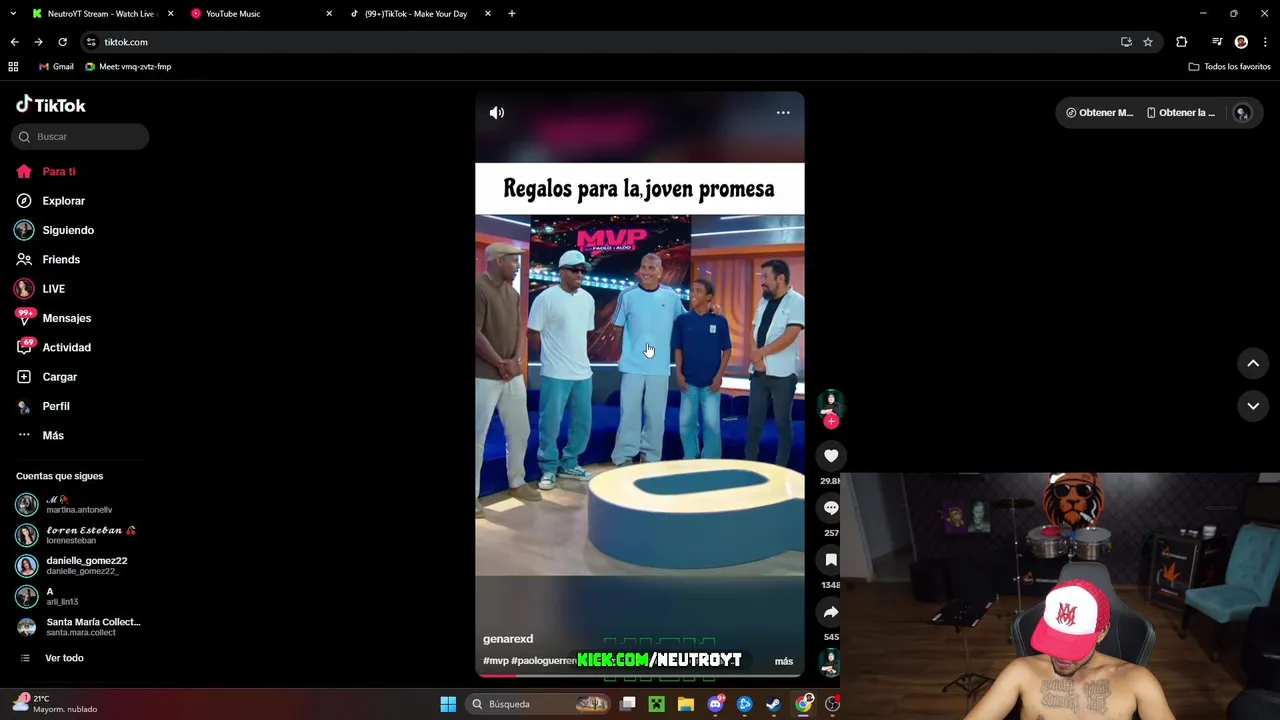The width and height of the screenshot is (1280, 720).
Task: Open File Explorer from the taskbar
Action: [685, 704]
